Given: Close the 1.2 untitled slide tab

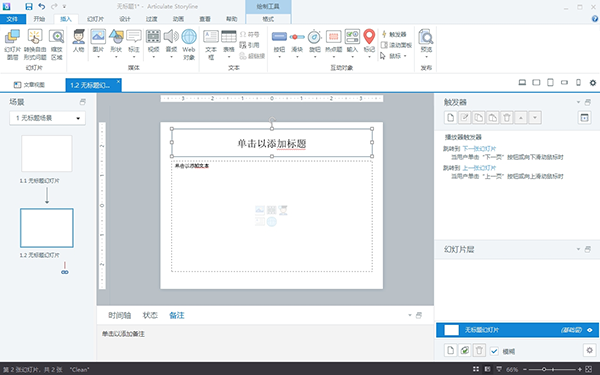Looking at the screenshot, I should [x=118, y=81].
